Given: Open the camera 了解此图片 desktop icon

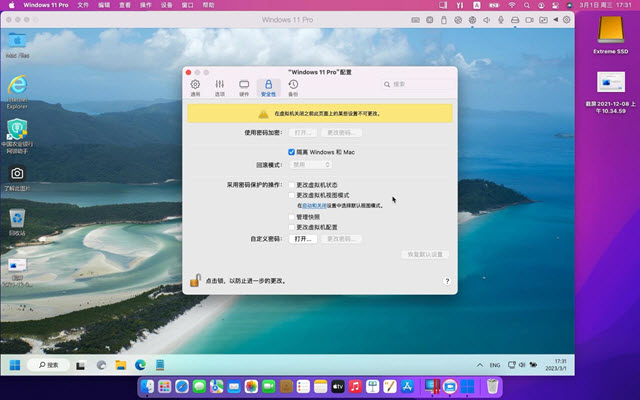Looking at the screenshot, I should [17, 178].
